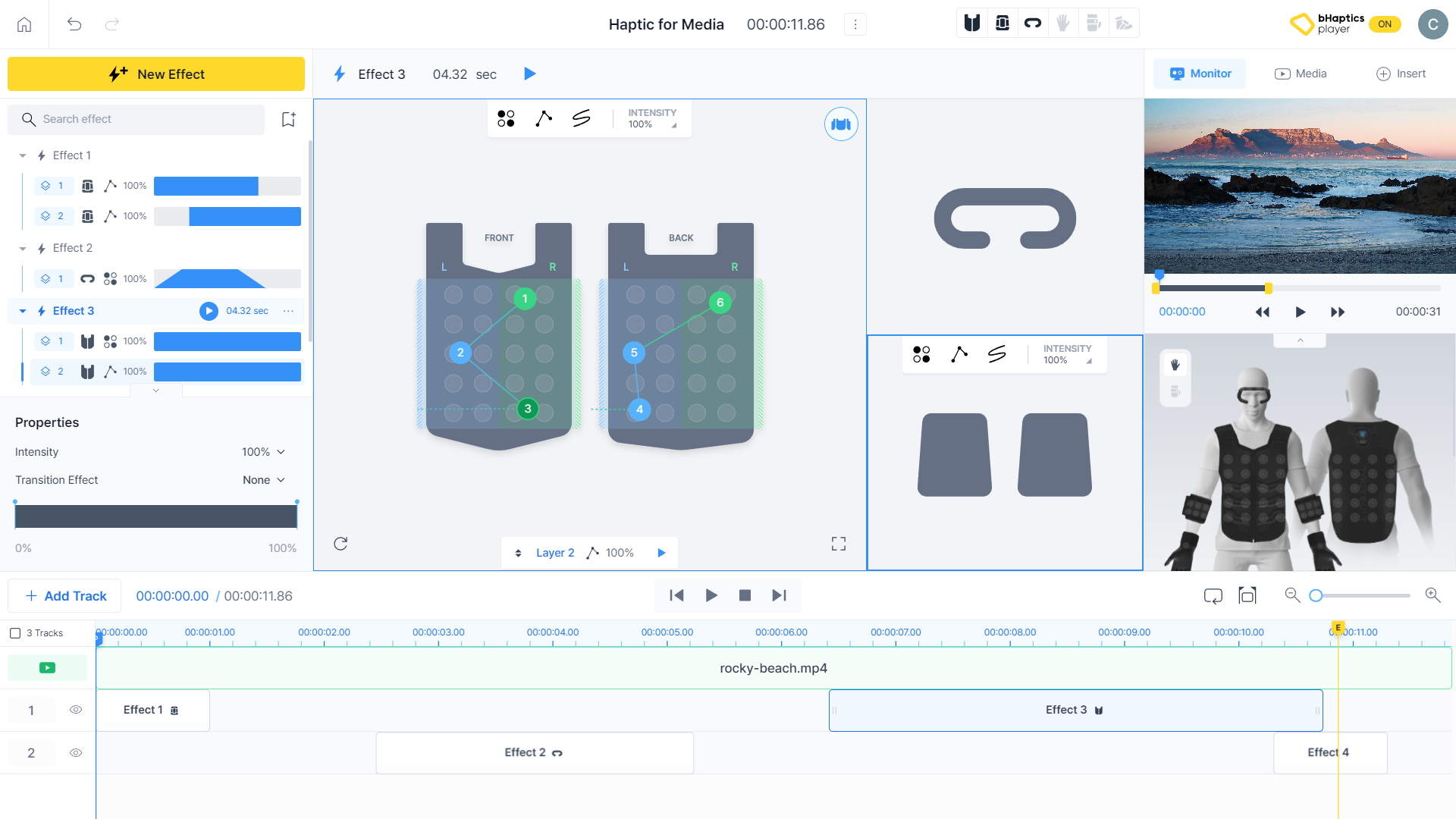Create a New Effect

coord(156,74)
